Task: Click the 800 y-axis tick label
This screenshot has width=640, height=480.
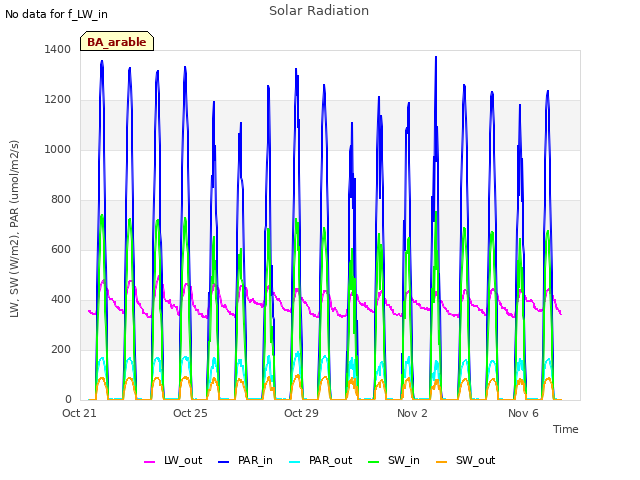Action: pyautogui.click(x=61, y=200)
